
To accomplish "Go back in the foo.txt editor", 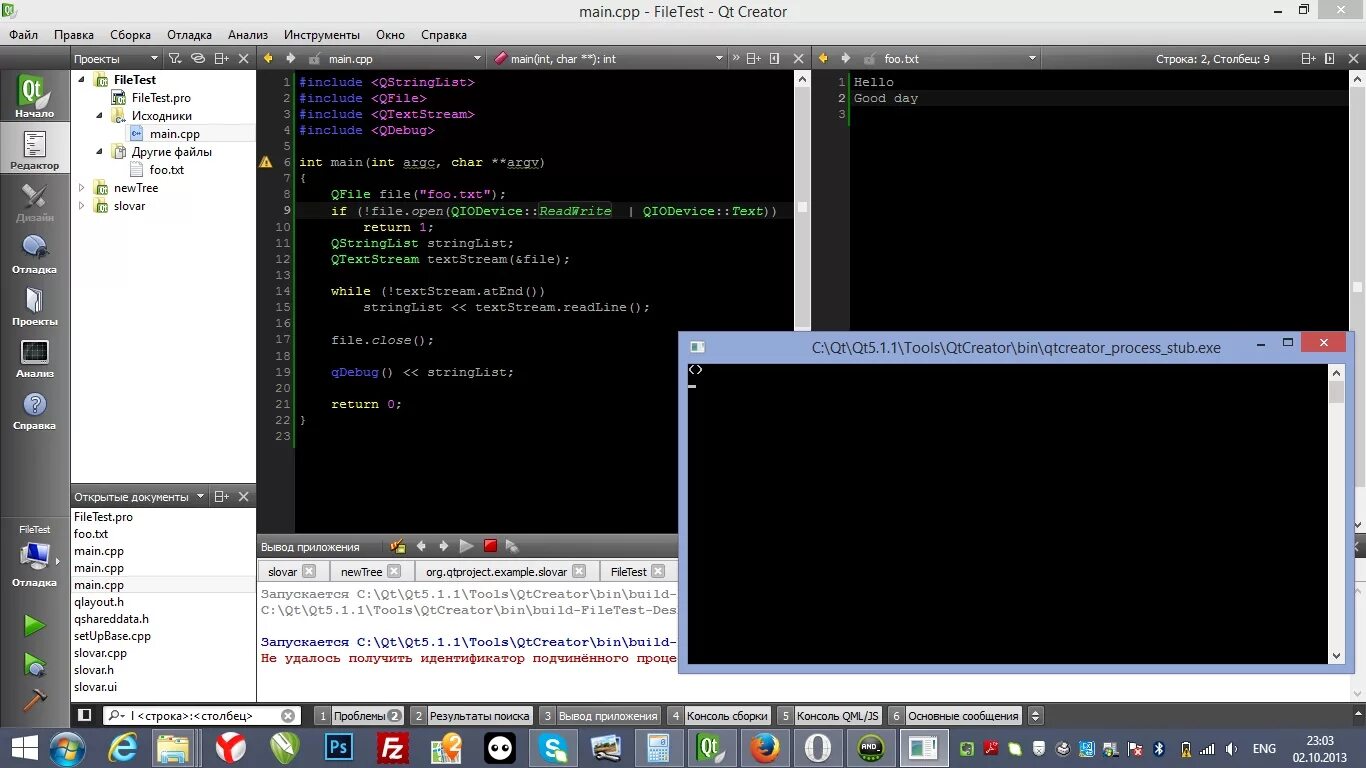I will 824,59.
